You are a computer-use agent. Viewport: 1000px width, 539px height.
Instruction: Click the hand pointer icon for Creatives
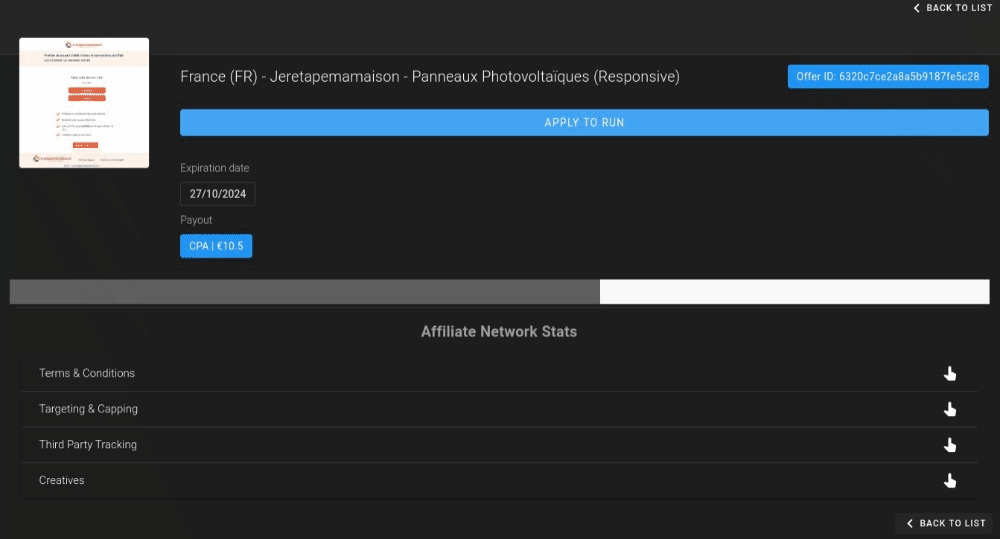tap(950, 481)
